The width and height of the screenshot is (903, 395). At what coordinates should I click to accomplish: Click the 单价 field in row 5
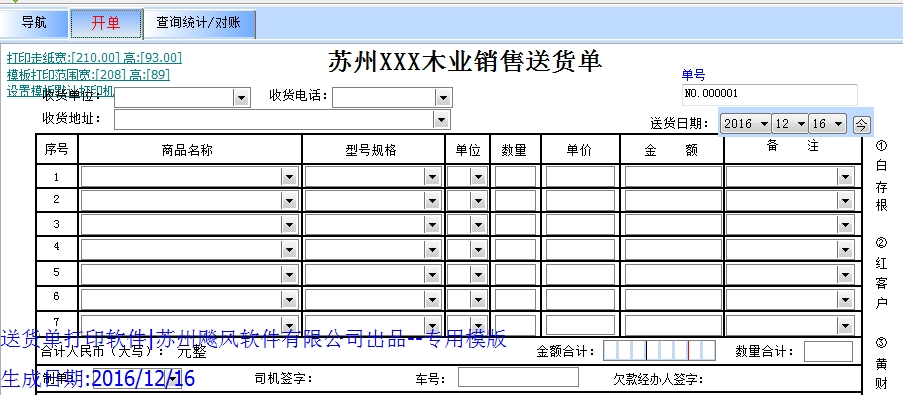(x=580, y=275)
